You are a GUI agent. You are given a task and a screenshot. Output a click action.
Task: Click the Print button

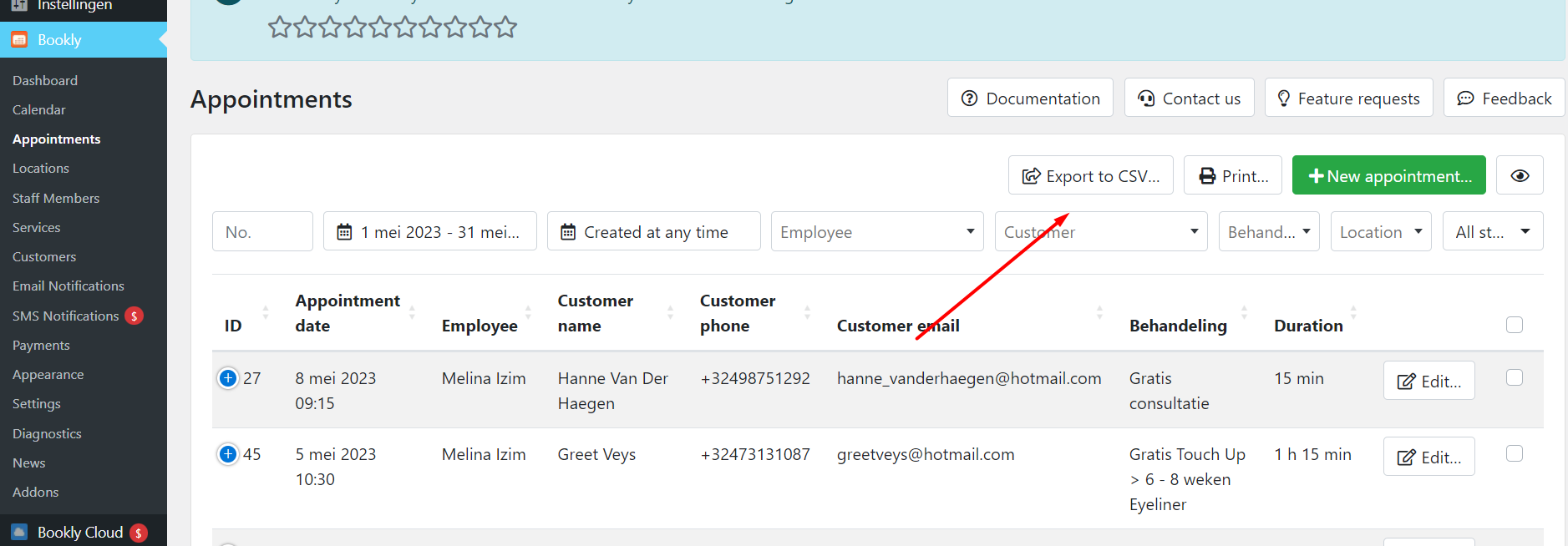point(1233,175)
